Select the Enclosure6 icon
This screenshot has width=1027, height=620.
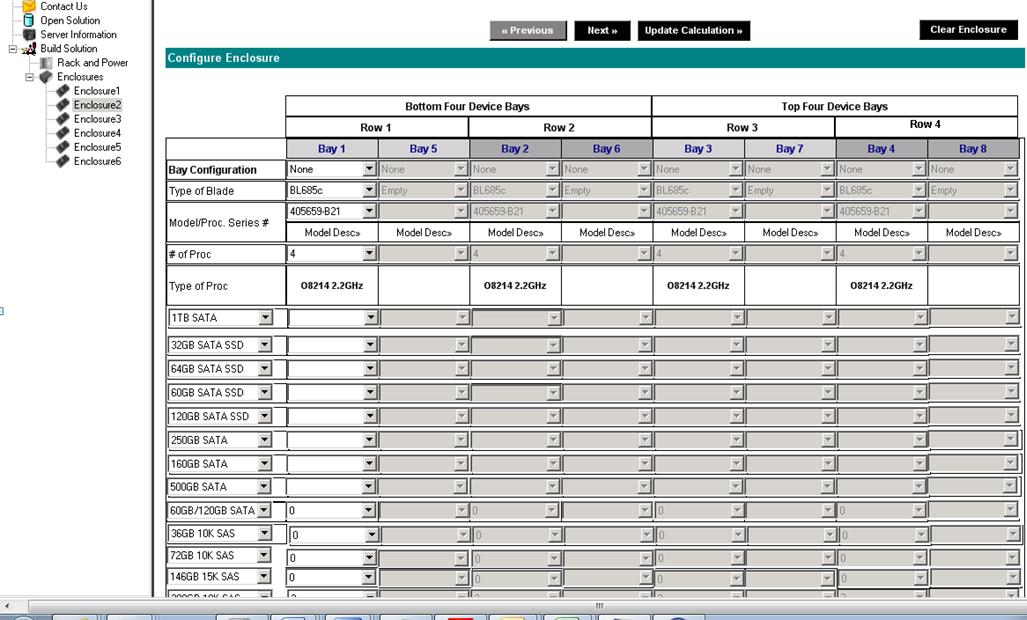(62, 160)
